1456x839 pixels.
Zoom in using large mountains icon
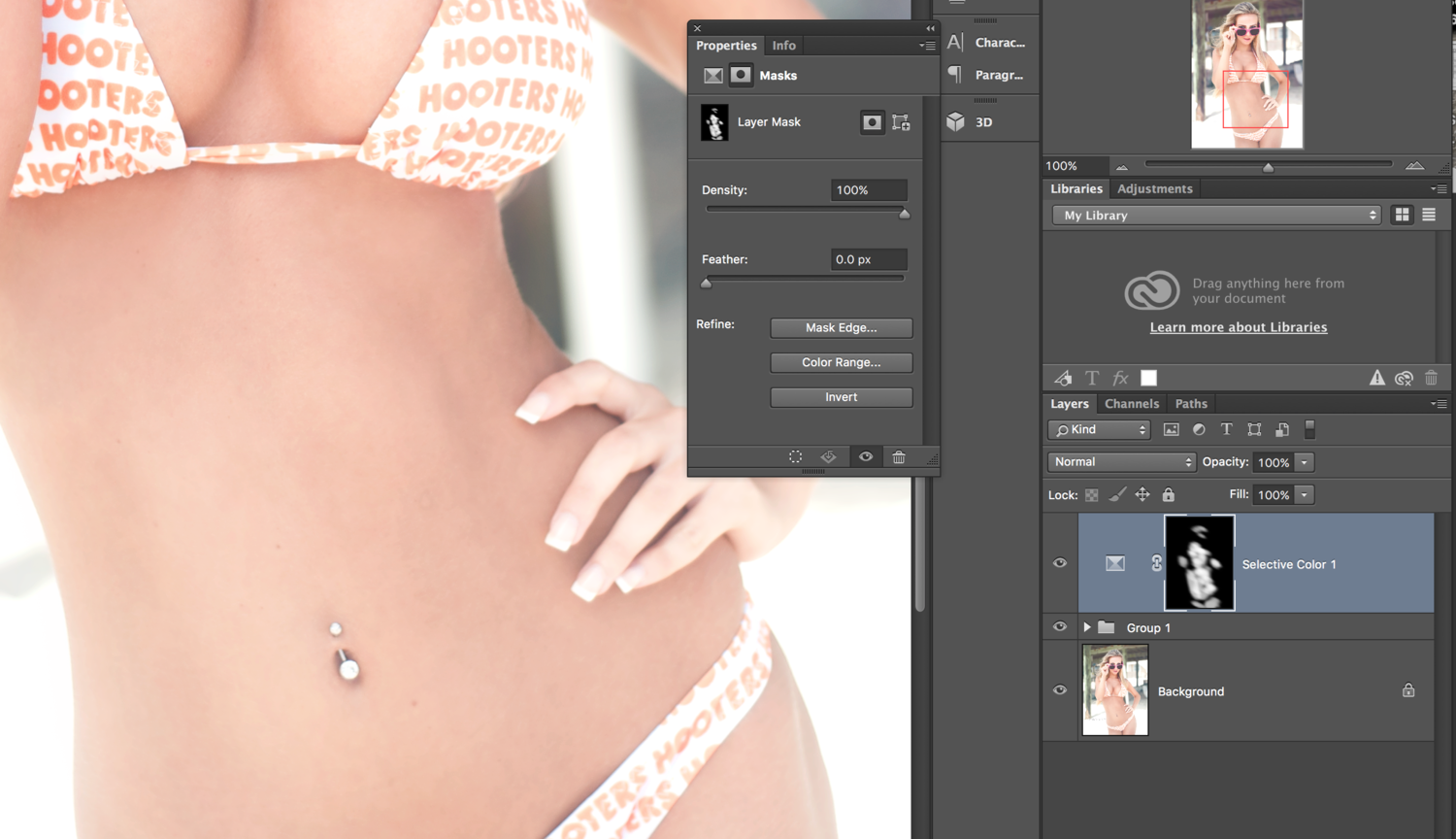pos(1414,166)
